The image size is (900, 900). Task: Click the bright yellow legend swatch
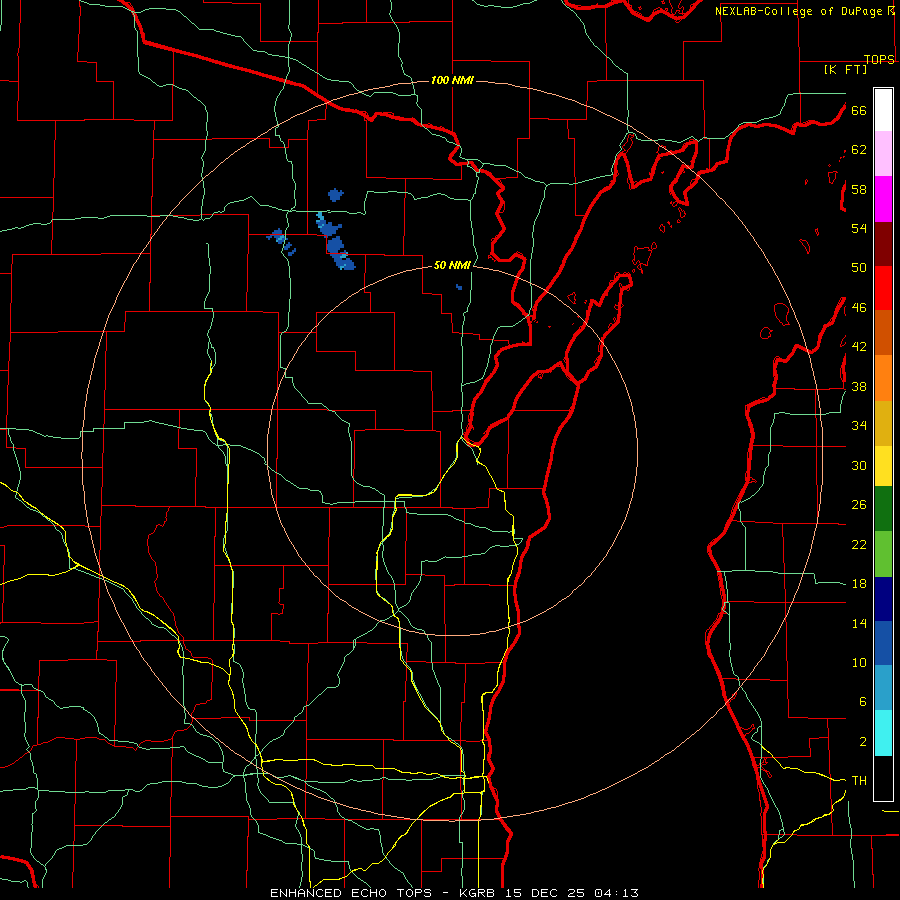[x=883, y=466]
